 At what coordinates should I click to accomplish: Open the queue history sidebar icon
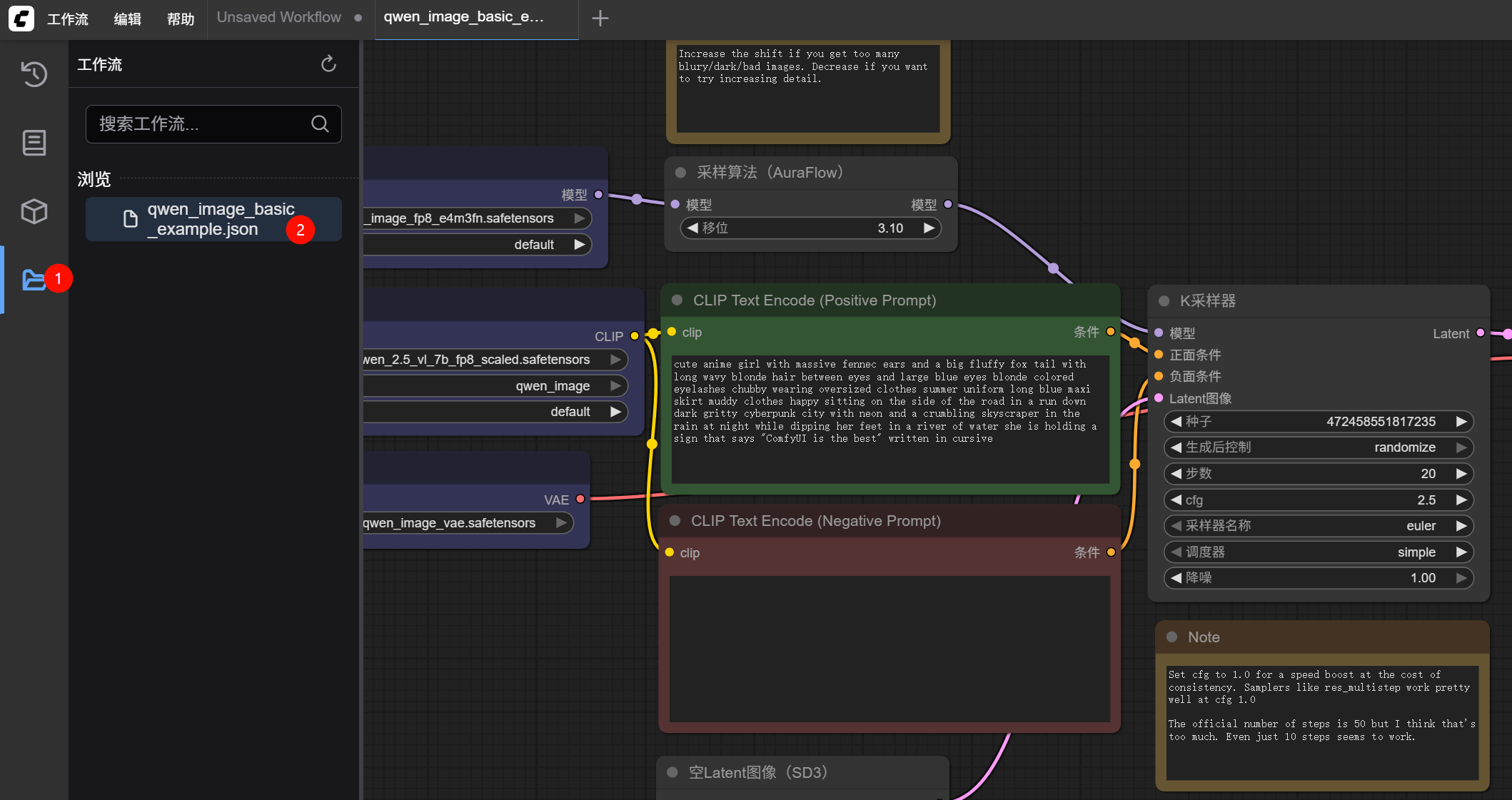34,74
